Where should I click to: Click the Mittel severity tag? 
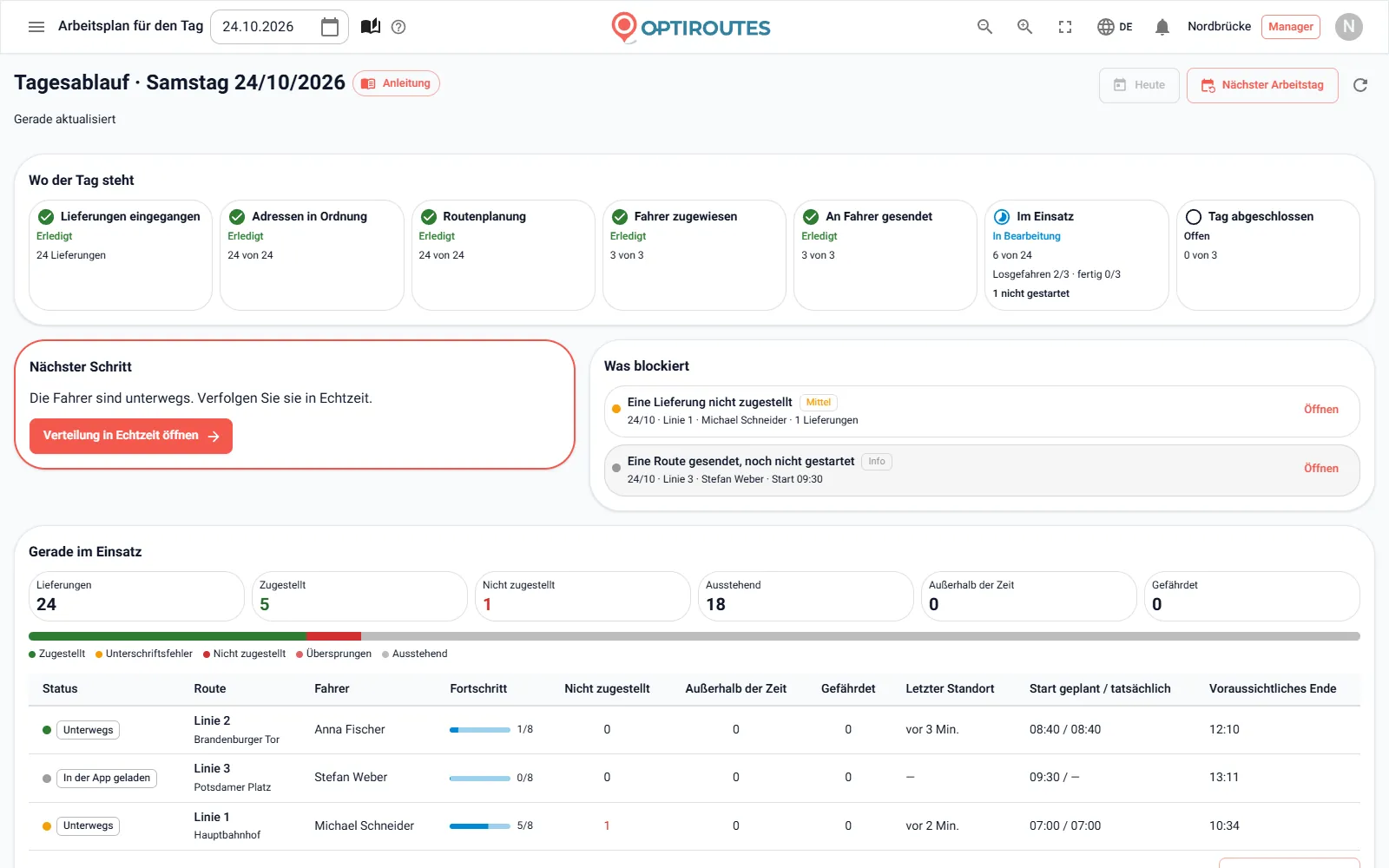coord(818,402)
